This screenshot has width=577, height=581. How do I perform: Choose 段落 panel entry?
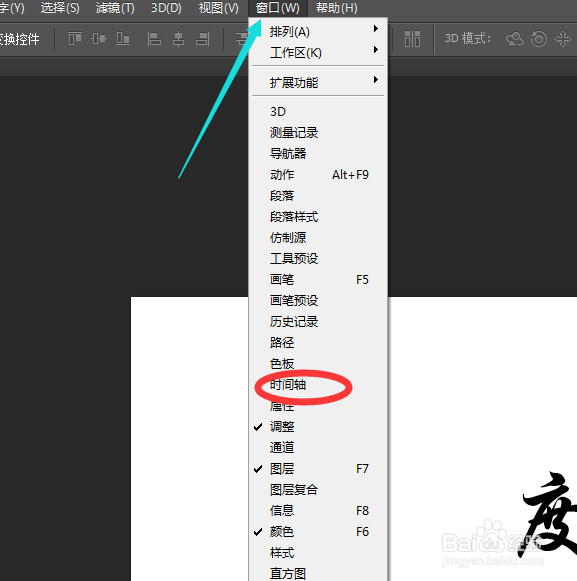point(318,195)
